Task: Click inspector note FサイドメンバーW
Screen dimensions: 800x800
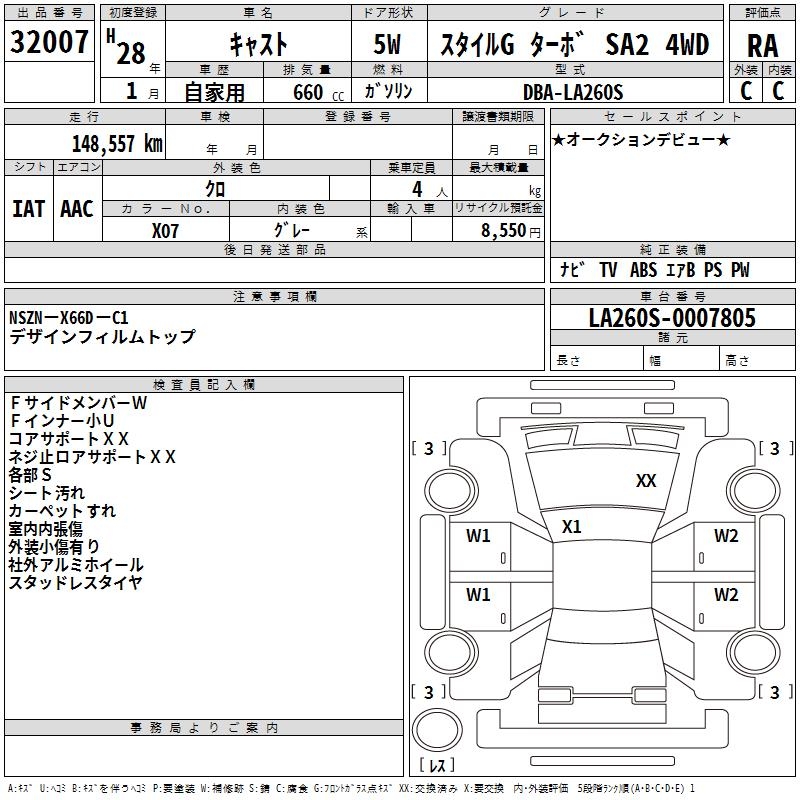Action: point(79,403)
